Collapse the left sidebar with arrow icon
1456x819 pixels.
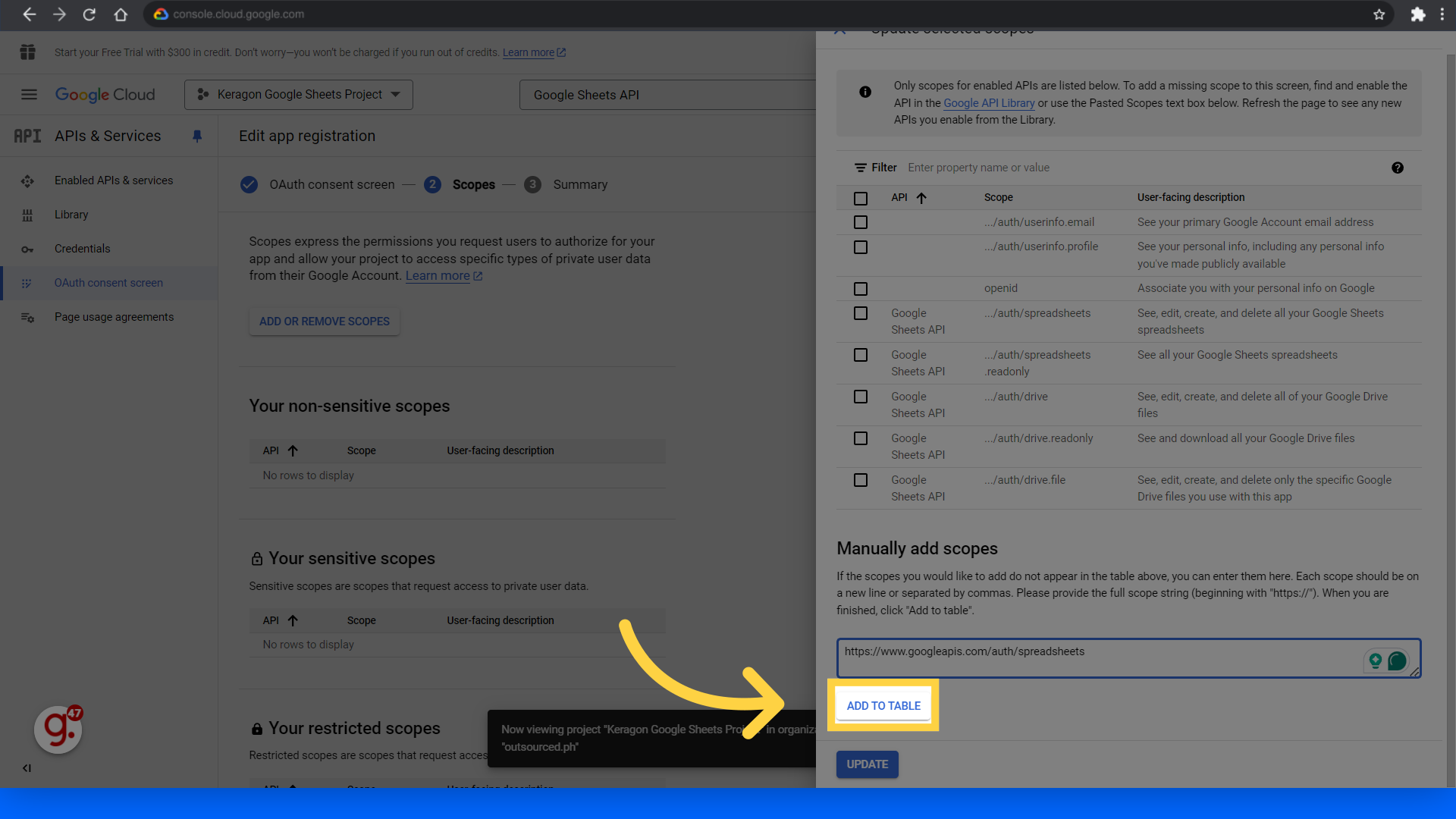coord(27,768)
